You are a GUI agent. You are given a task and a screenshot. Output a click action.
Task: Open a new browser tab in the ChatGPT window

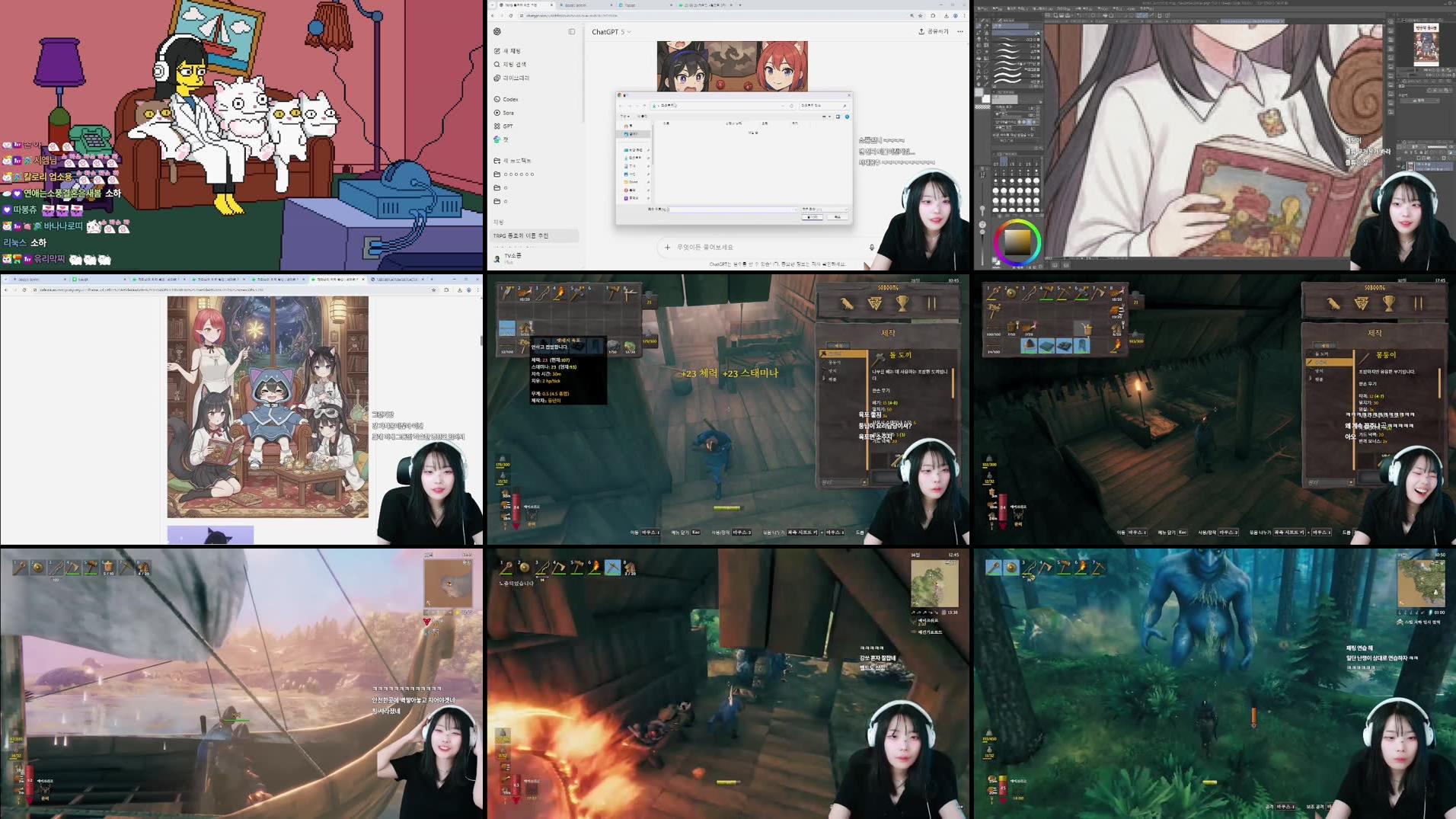739,5
